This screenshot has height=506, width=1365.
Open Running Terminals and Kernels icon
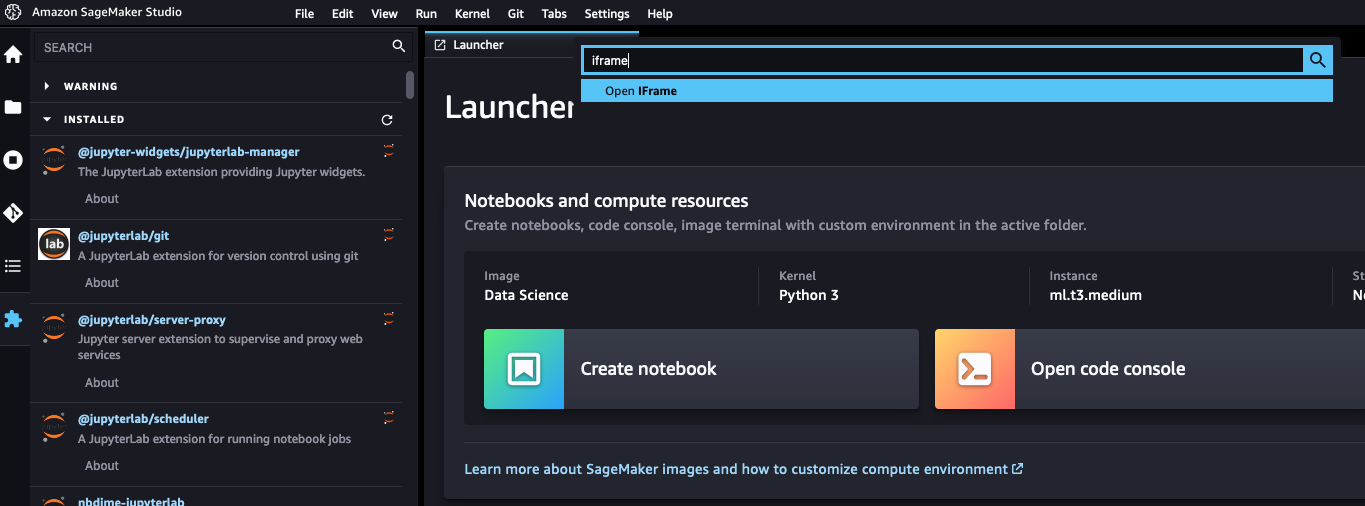pos(13,160)
